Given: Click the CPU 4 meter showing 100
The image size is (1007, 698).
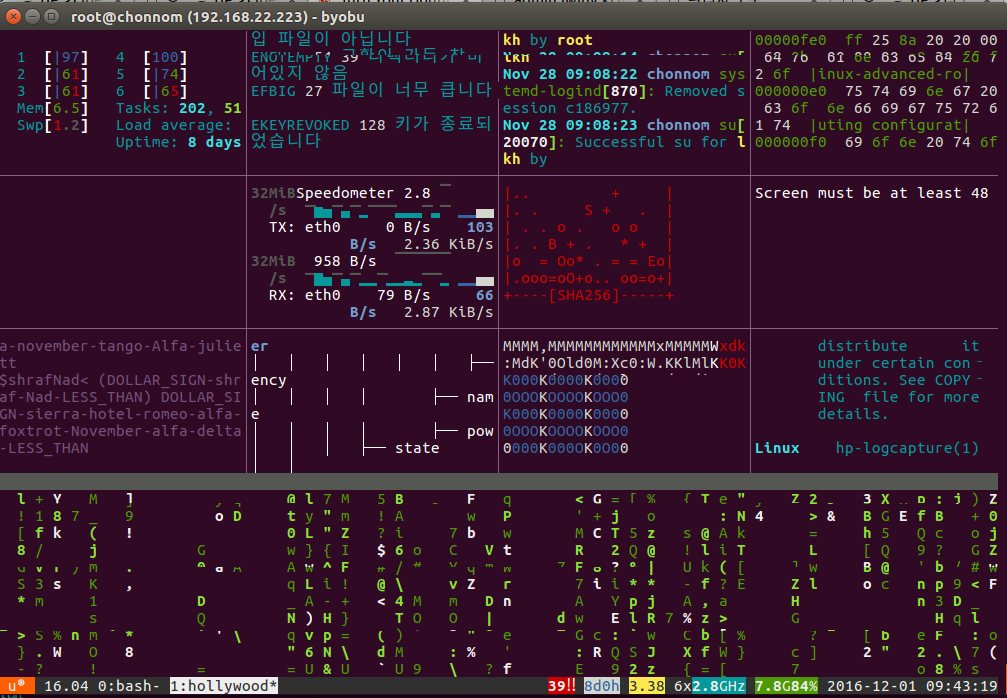Looking at the screenshot, I should click(x=152, y=57).
